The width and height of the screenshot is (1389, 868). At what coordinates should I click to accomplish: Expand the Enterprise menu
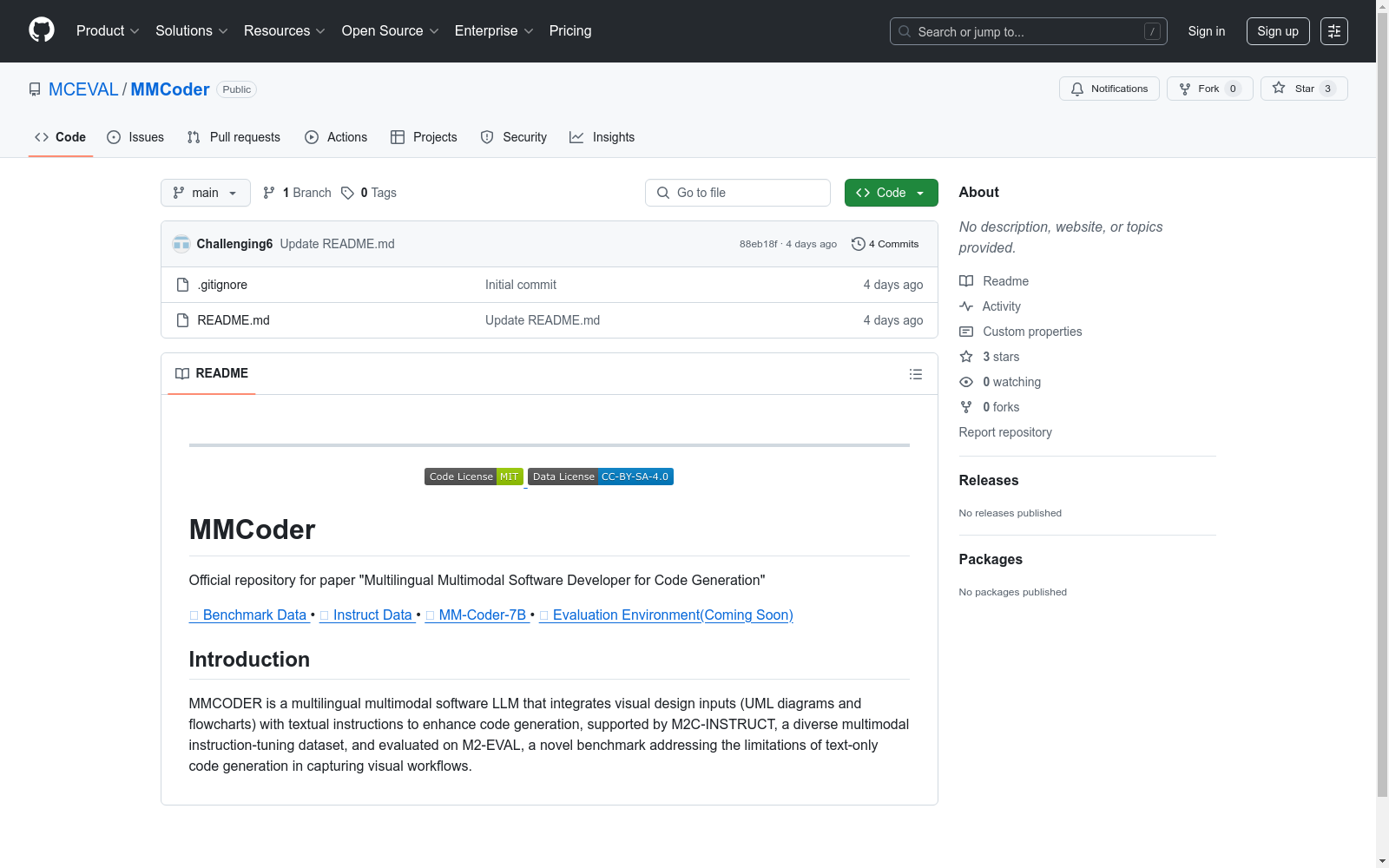point(494,31)
